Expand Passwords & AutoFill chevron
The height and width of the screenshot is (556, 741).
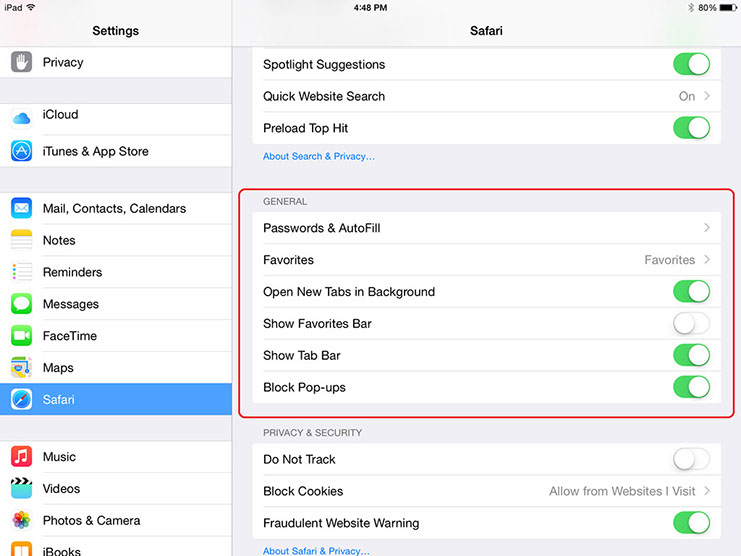coord(707,228)
